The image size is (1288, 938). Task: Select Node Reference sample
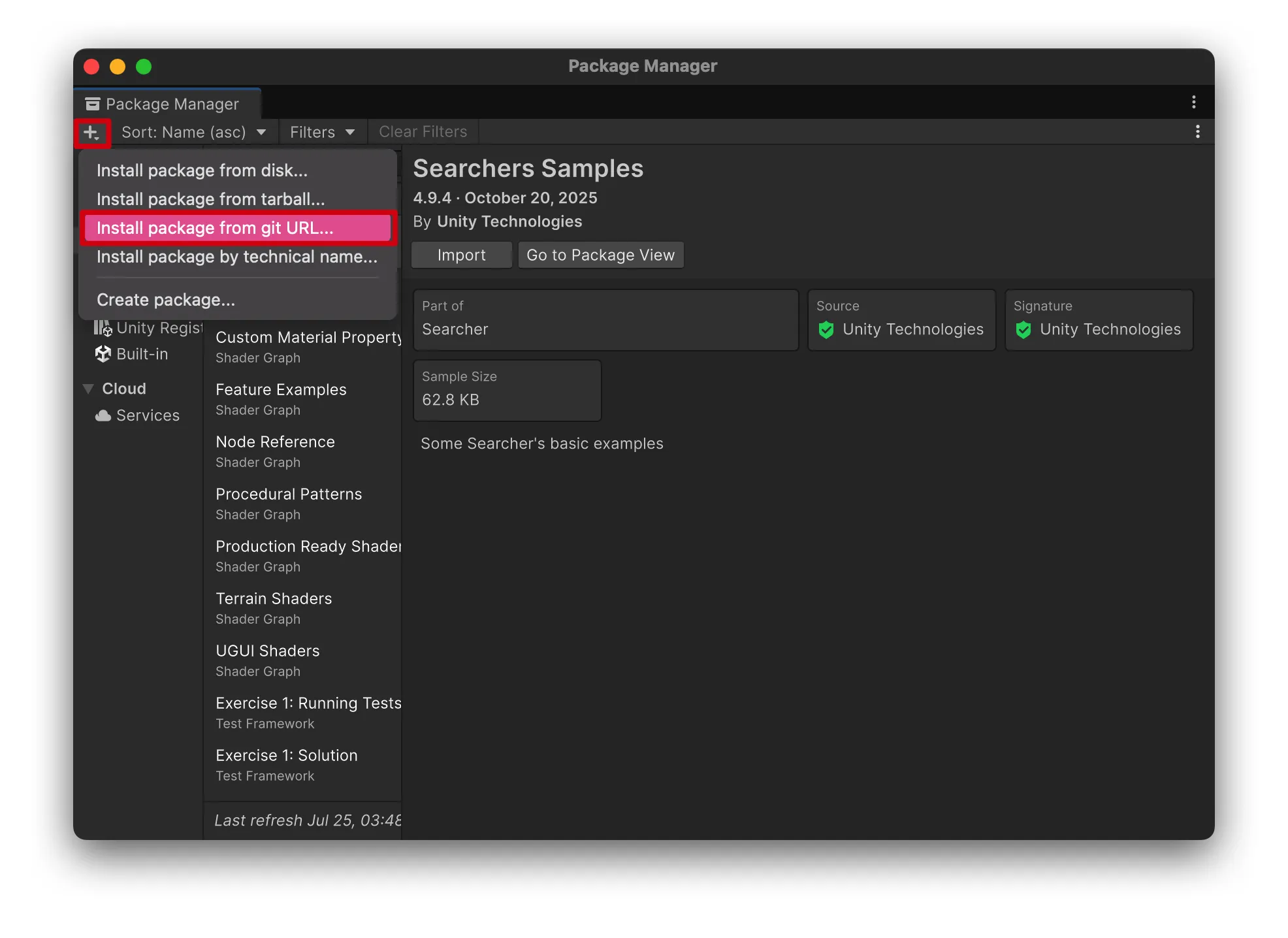click(303, 451)
